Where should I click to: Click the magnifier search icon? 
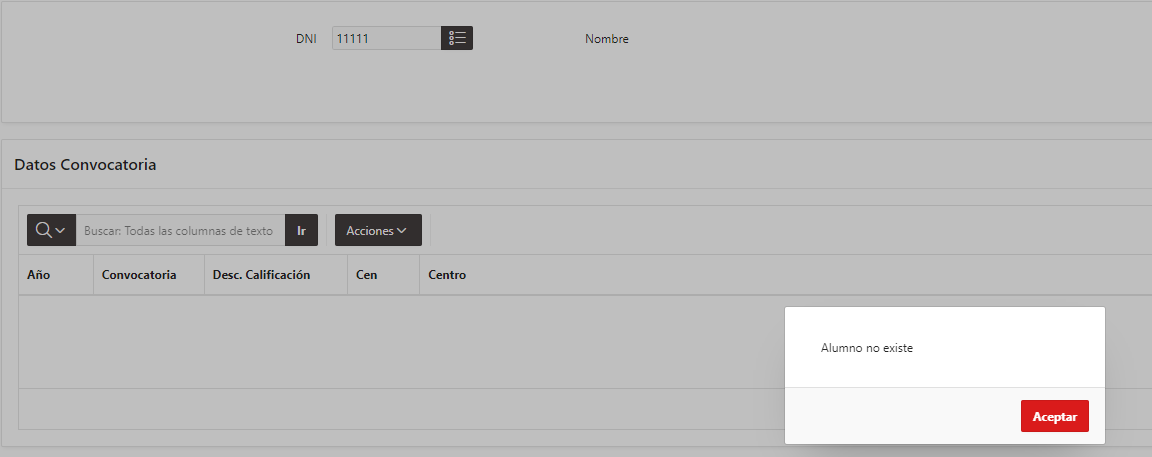[43, 230]
